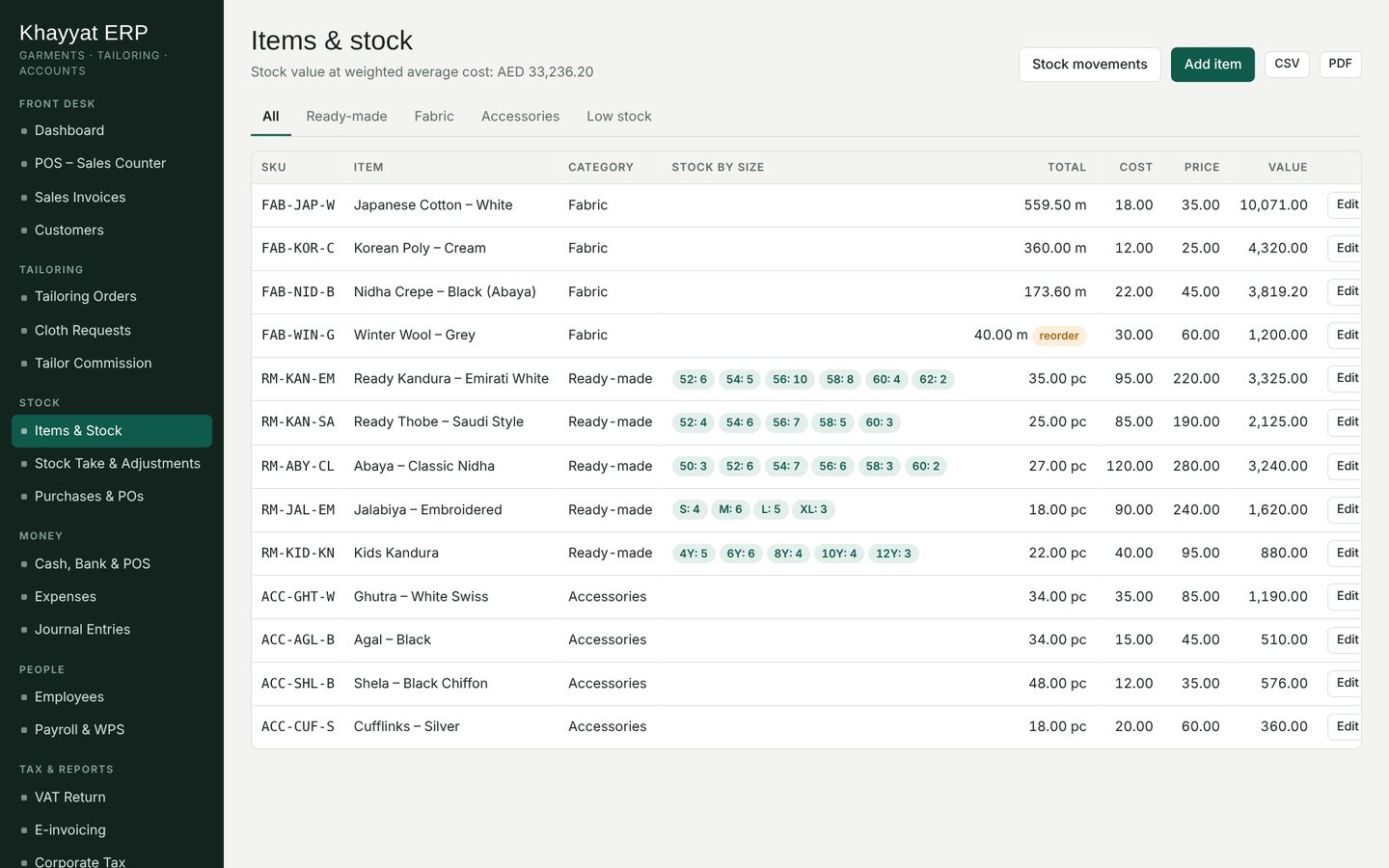Click SKU RM-ABY-CL
1389x868 pixels.
click(298, 466)
